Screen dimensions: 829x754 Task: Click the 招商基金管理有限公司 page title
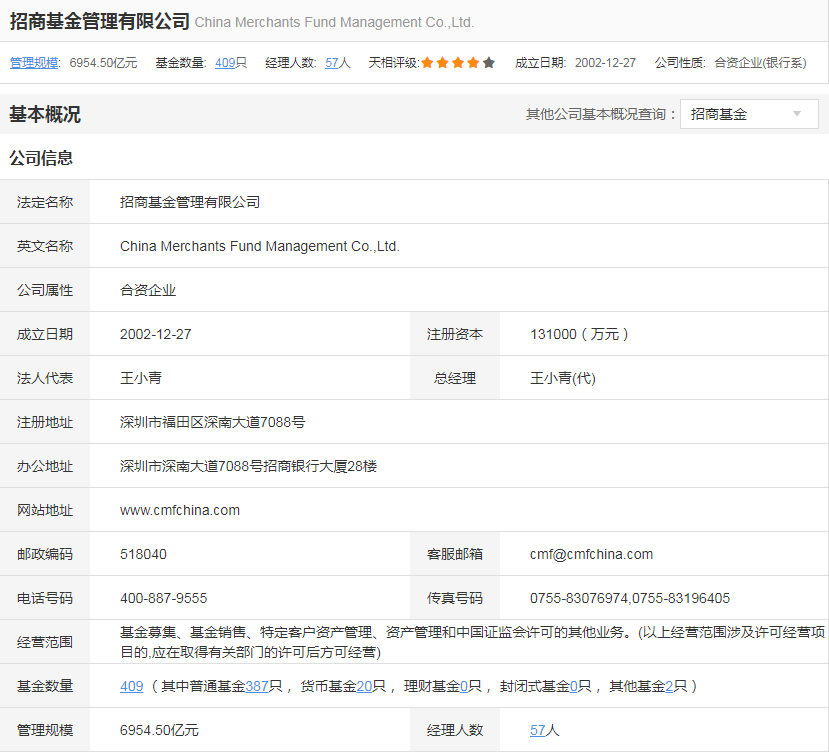99,20
